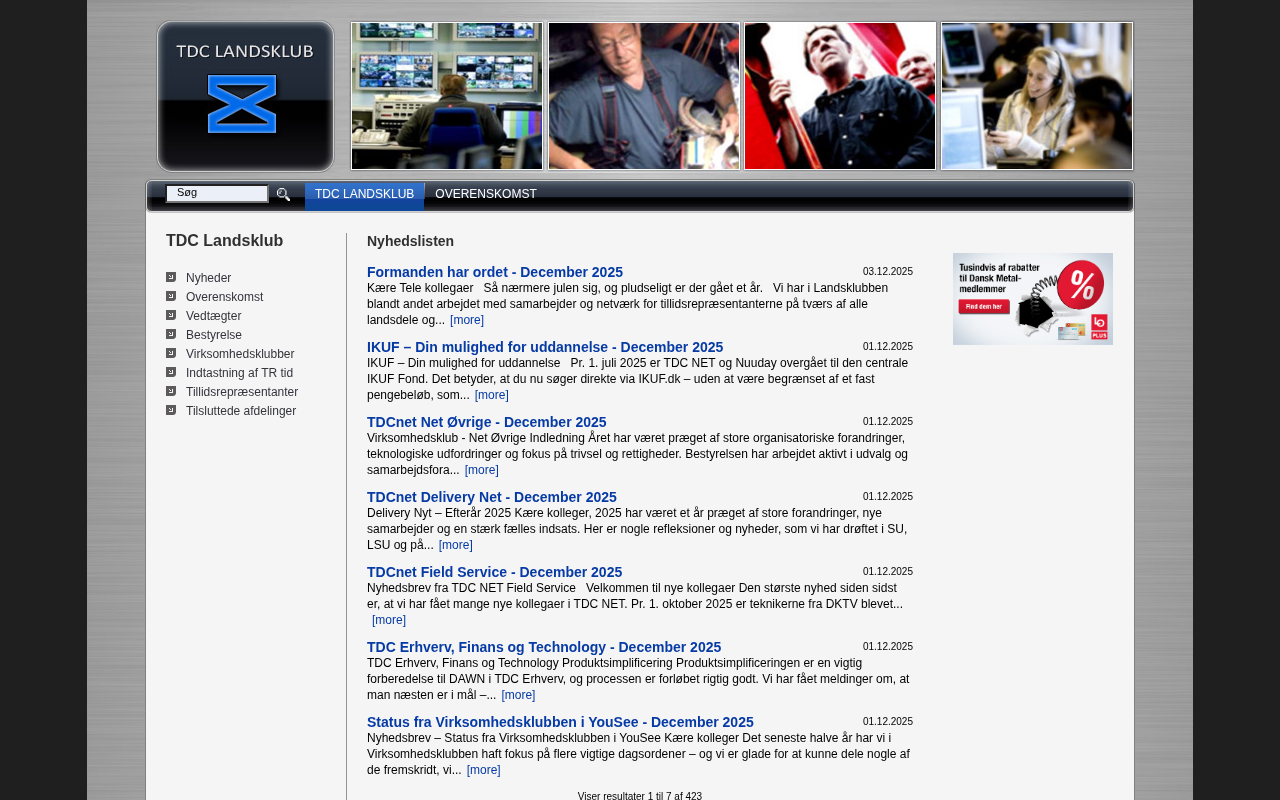Open headline 'Formanden har ordet - December 2025'
This screenshot has height=800, width=1280.
tap(495, 272)
